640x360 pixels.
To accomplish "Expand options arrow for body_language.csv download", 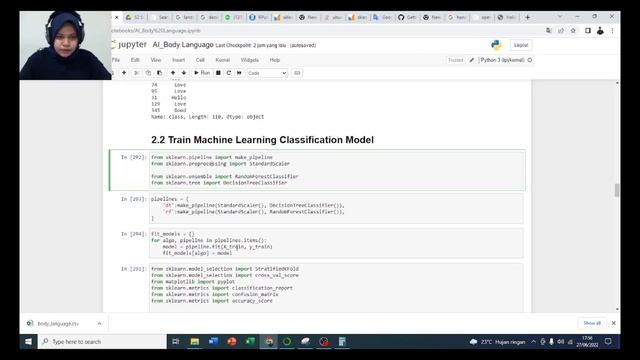I will tap(99, 323).
